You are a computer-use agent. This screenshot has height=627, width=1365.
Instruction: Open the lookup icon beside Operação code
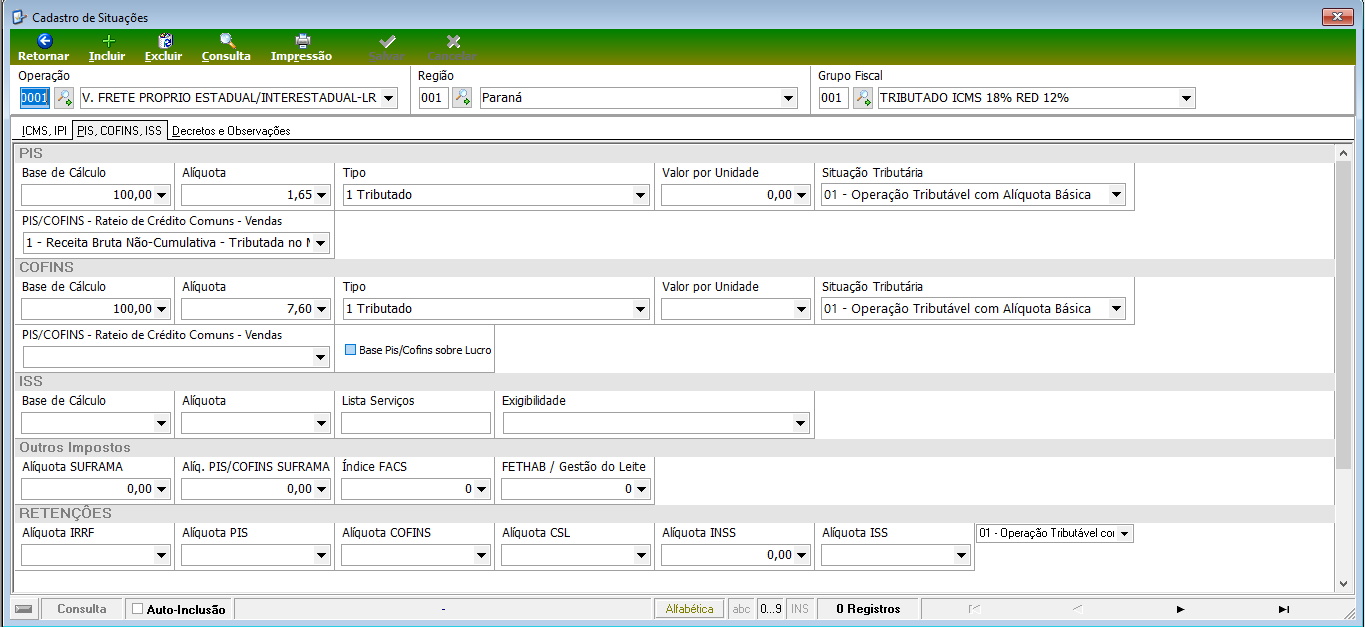[64, 98]
